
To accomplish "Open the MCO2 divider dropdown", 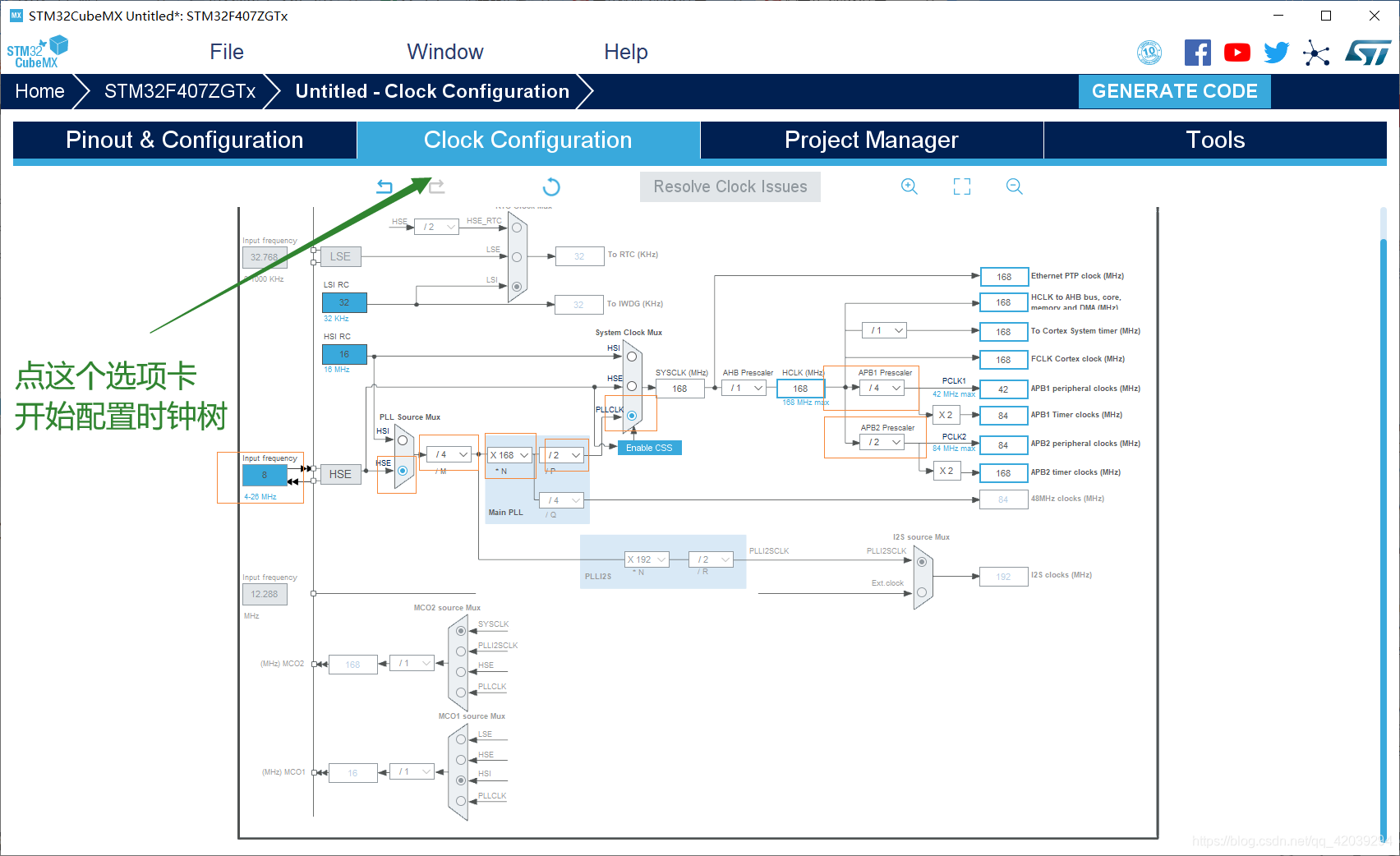I will [412, 663].
